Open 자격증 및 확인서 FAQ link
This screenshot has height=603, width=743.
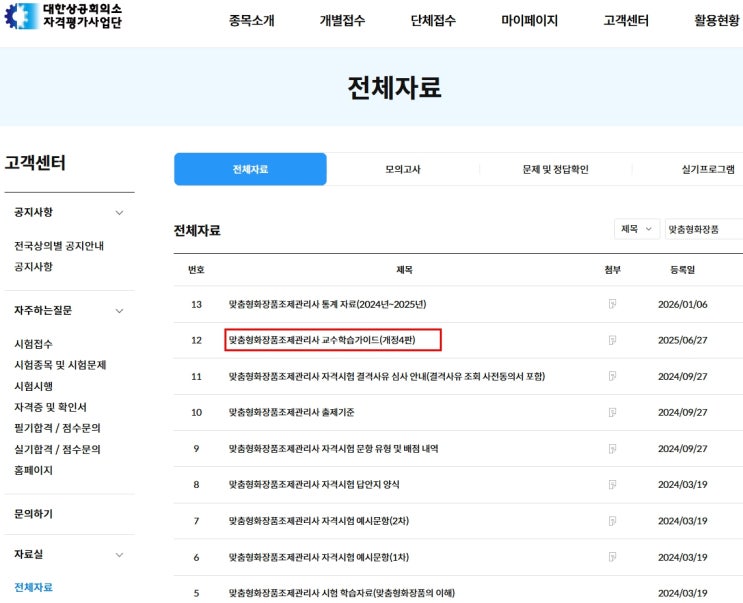click(x=50, y=407)
